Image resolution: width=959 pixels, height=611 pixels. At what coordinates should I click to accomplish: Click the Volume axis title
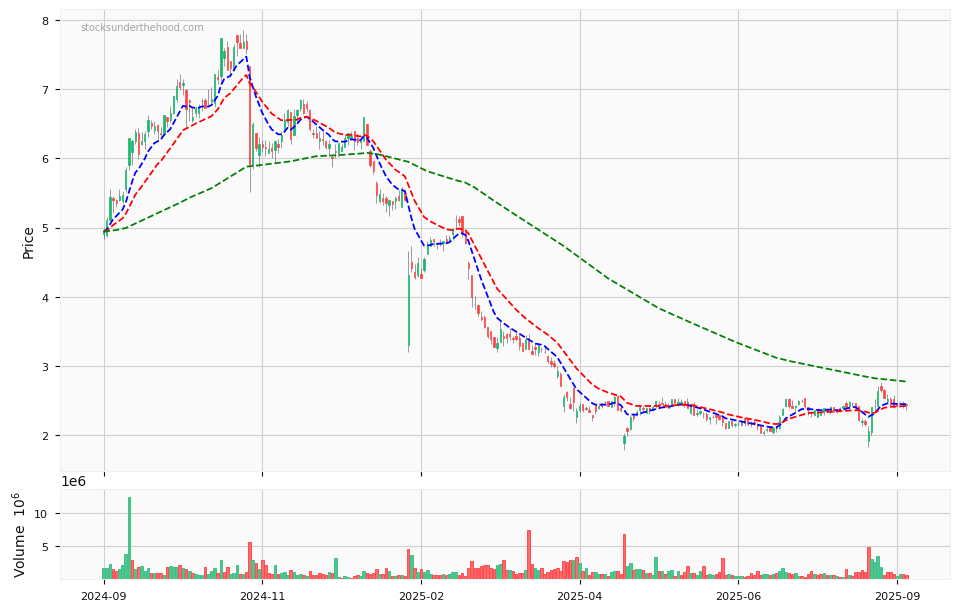[19, 535]
